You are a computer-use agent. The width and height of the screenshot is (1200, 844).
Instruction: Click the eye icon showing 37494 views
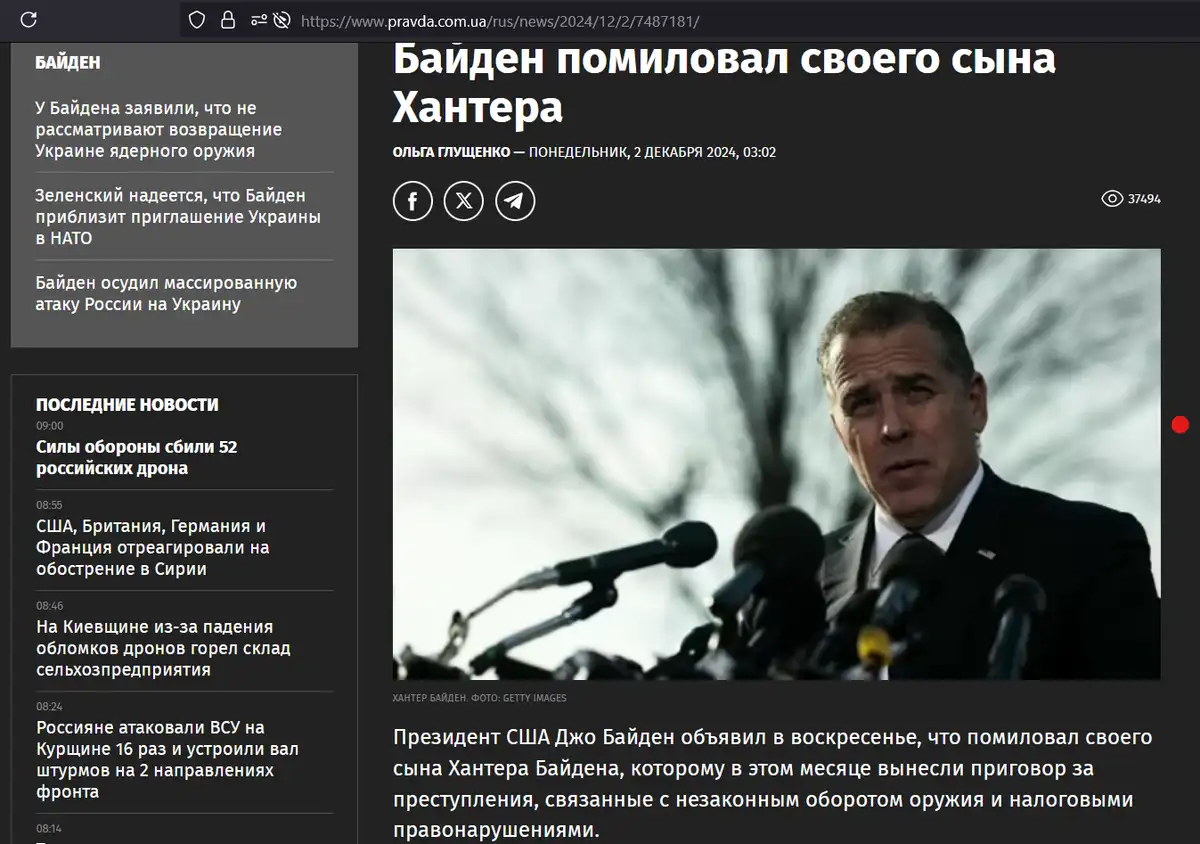tap(1111, 199)
